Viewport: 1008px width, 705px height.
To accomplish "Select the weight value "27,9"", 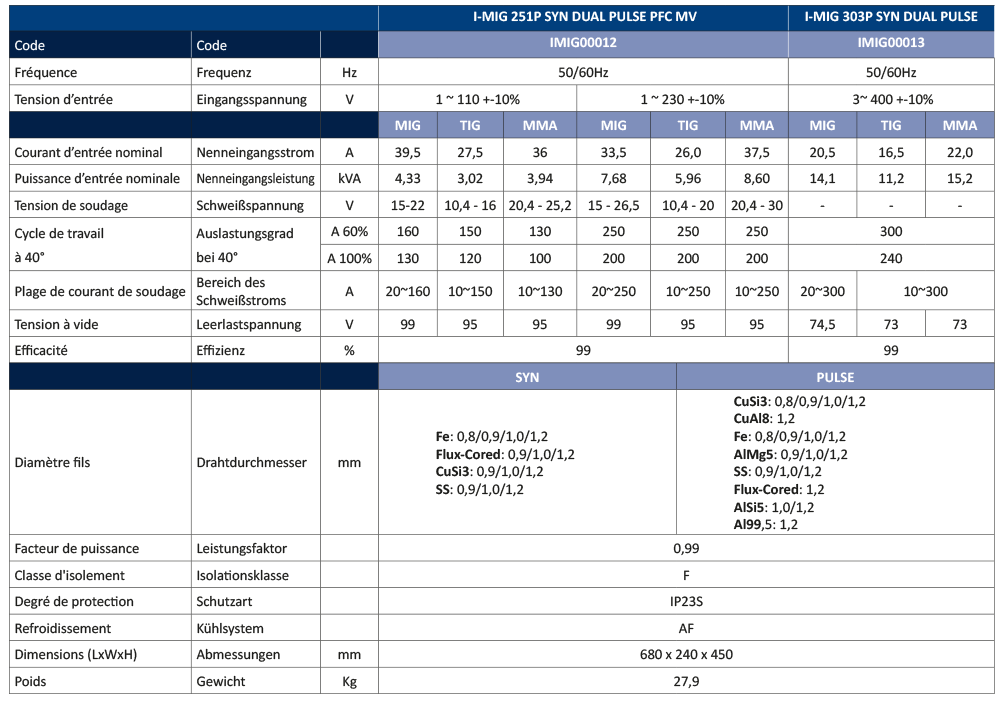I will point(686,682).
